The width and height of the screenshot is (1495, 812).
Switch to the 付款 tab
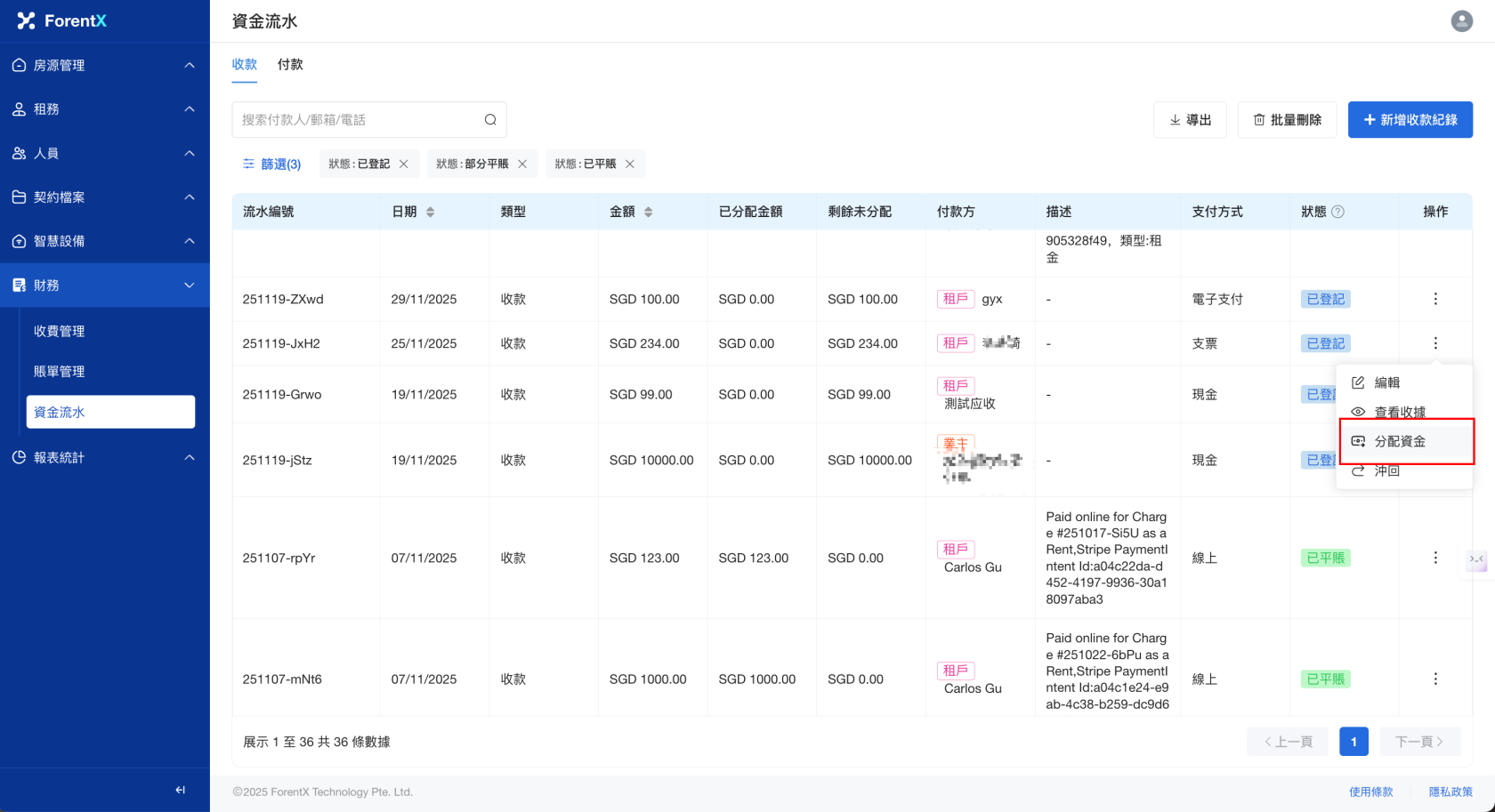pyautogui.click(x=290, y=65)
